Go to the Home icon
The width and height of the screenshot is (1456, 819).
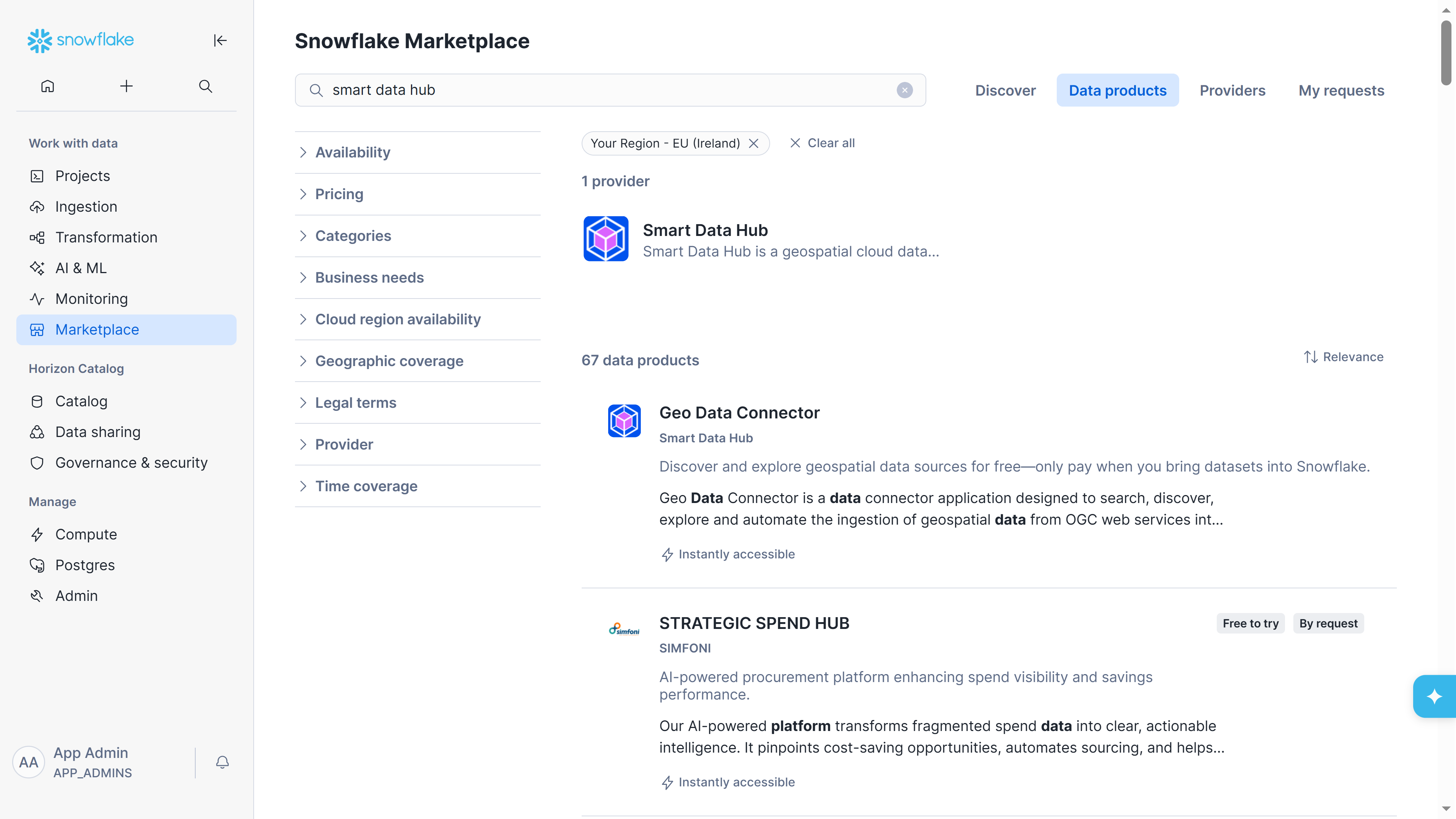[x=47, y=86]
